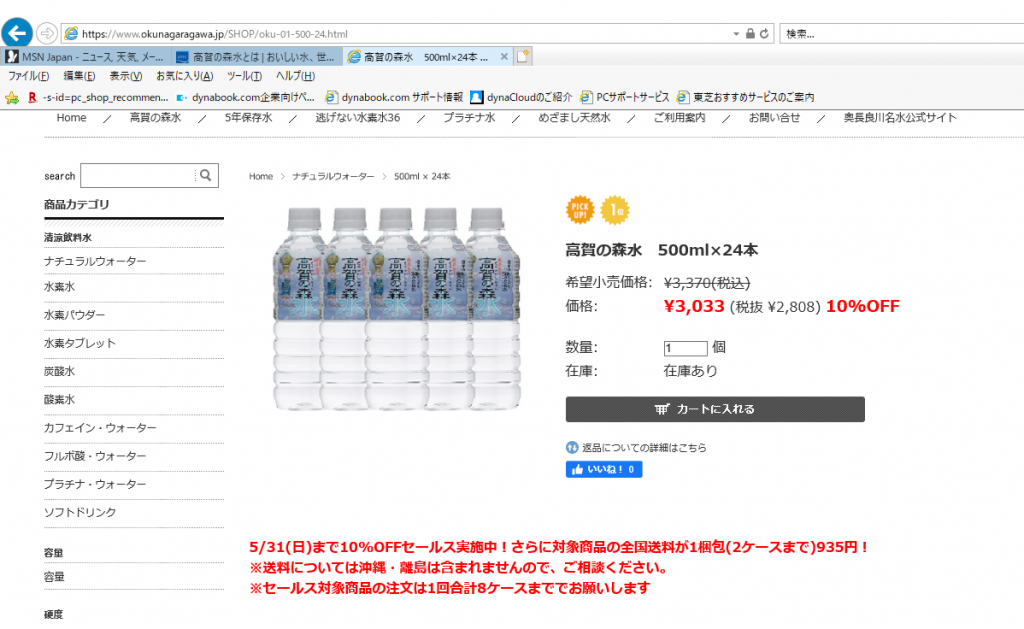The width and height of the screenshot is (1024, 629).
Task: Click 高賀の森水 in site navigation
Action: tap(155, 118)
